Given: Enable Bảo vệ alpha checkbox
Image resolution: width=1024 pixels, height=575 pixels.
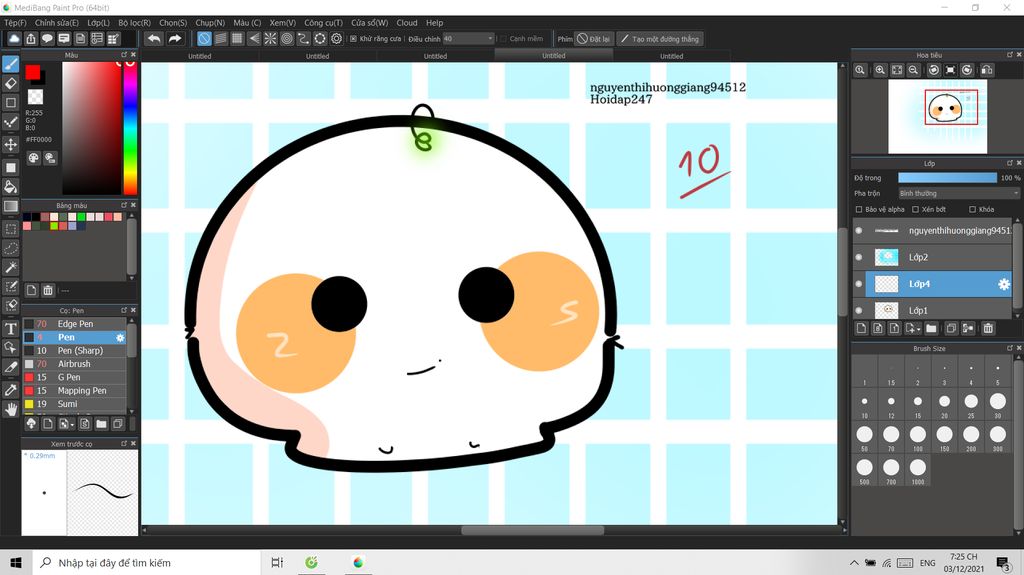Looking at the screenshot, I should (859, 210).
